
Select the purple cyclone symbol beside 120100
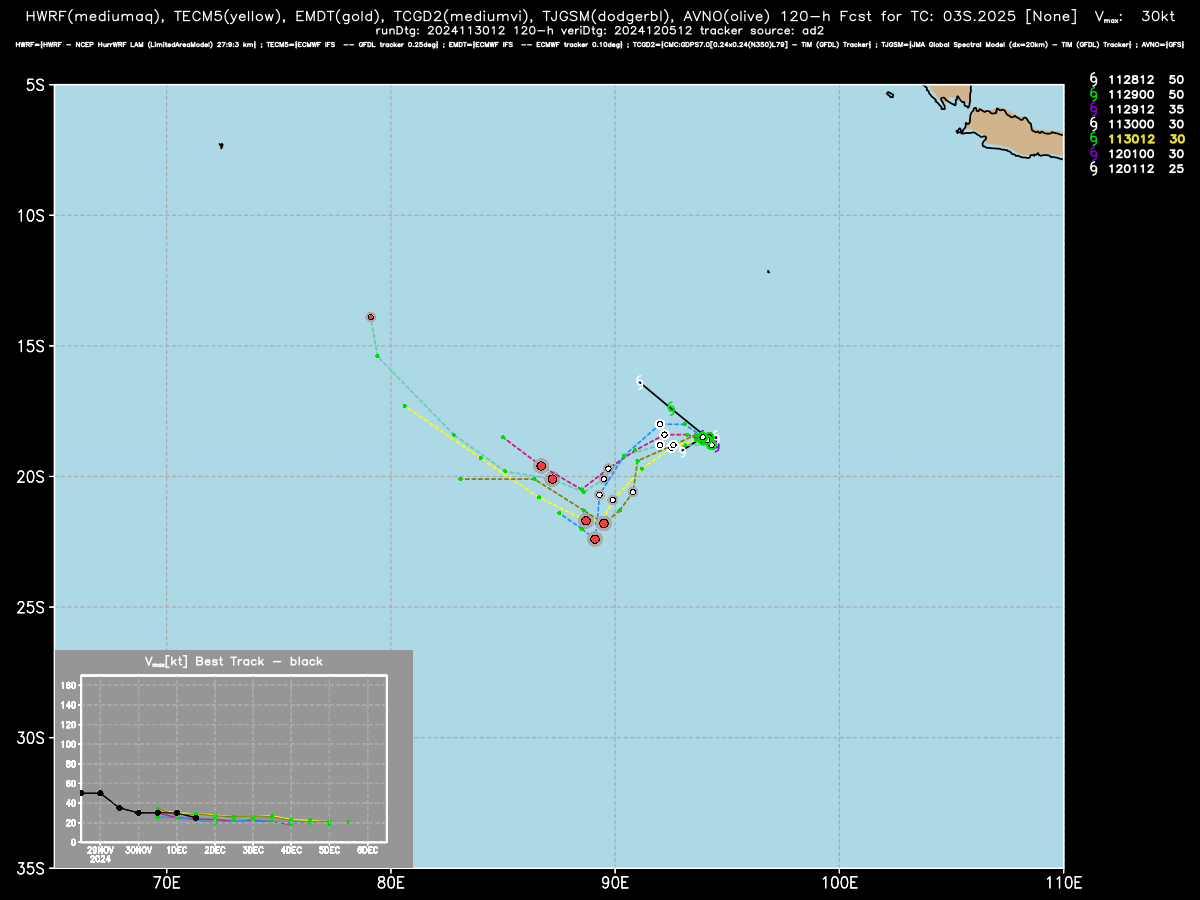pos(1094,154)
